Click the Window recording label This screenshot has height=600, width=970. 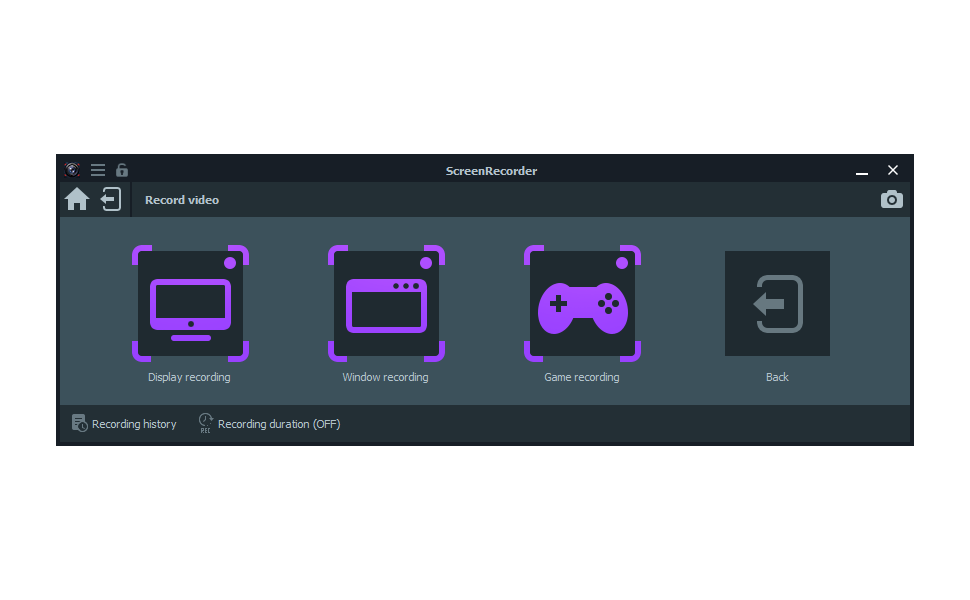385,377
